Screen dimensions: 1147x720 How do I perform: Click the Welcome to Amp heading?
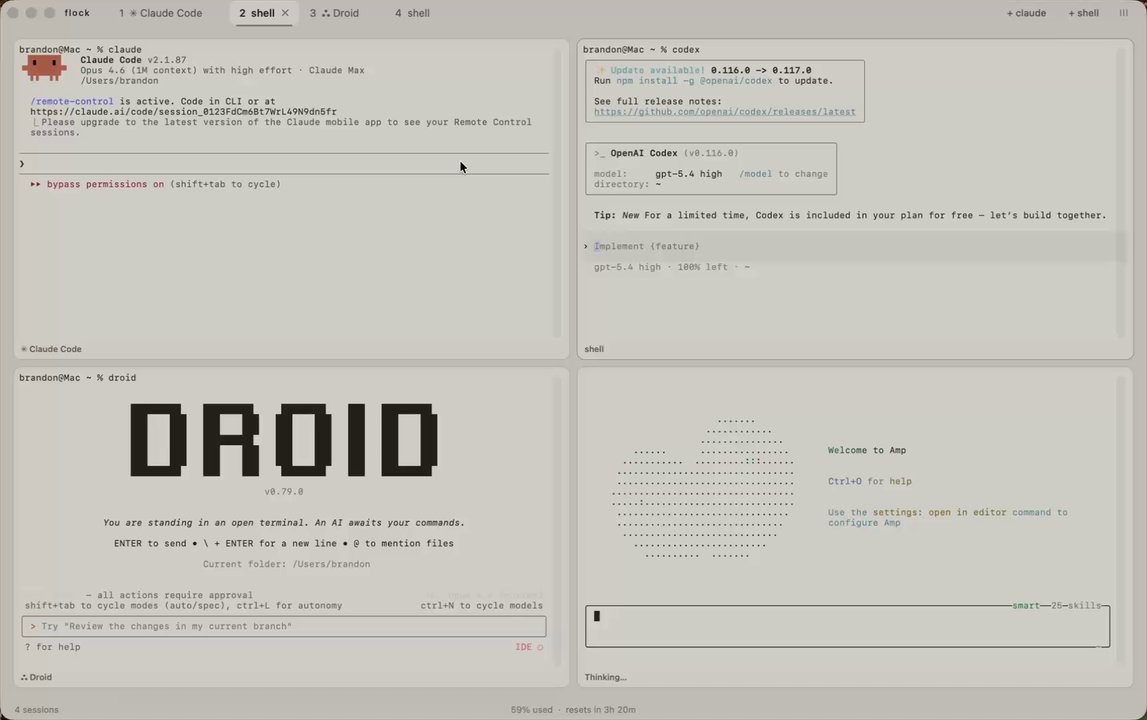click(867, 451)
